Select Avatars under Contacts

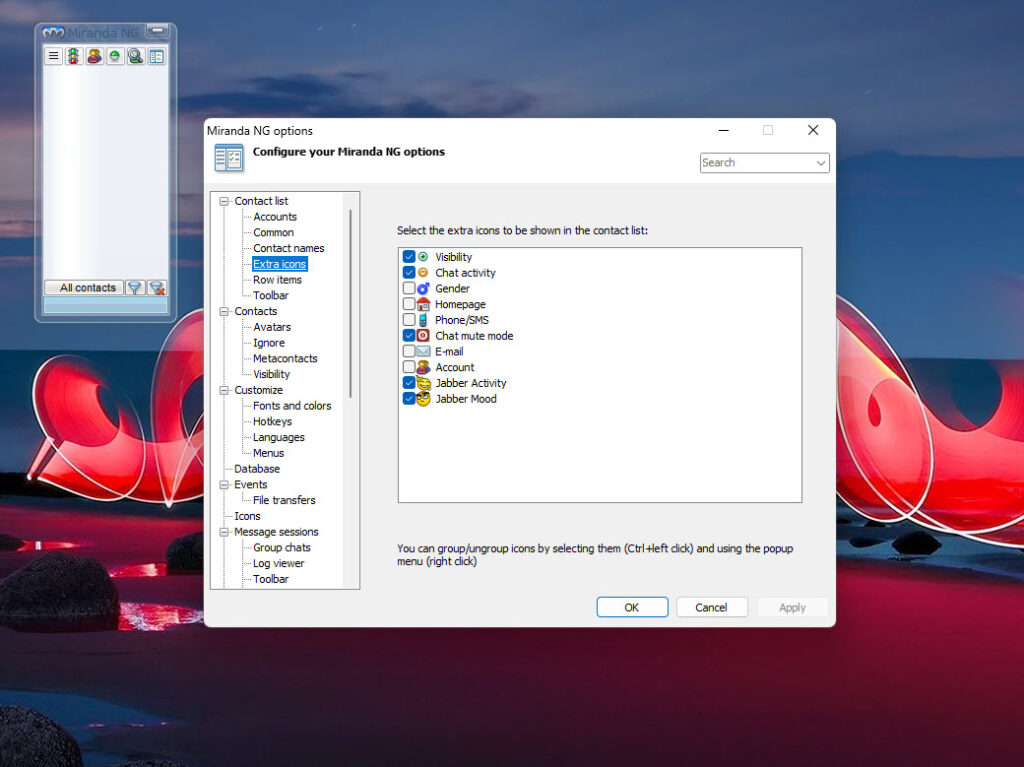tap(272, 327)
